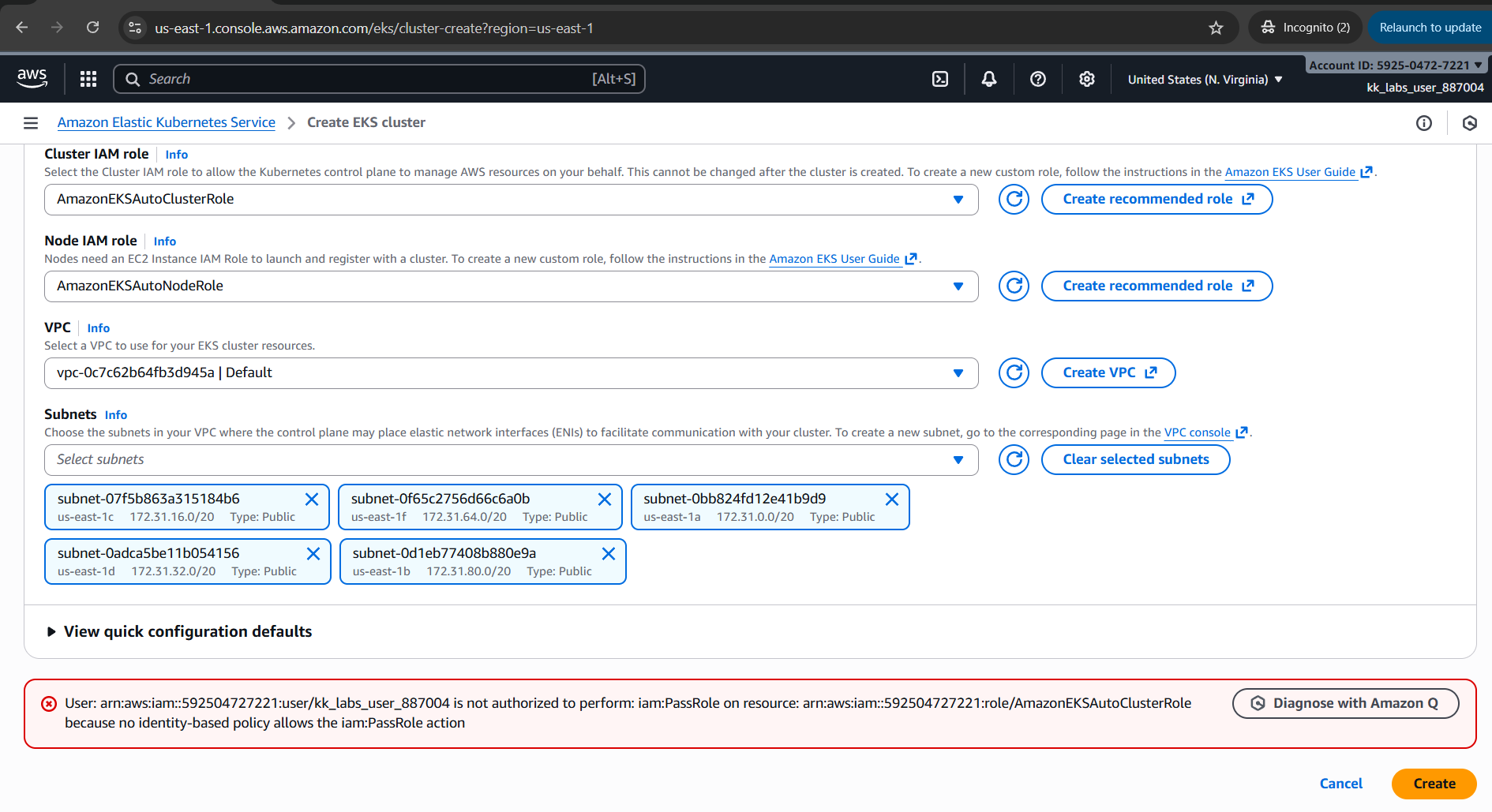This screenshot has width=1492, height=812.
Task: Open the Select subnets dropdown
Action: coord(512,460)
